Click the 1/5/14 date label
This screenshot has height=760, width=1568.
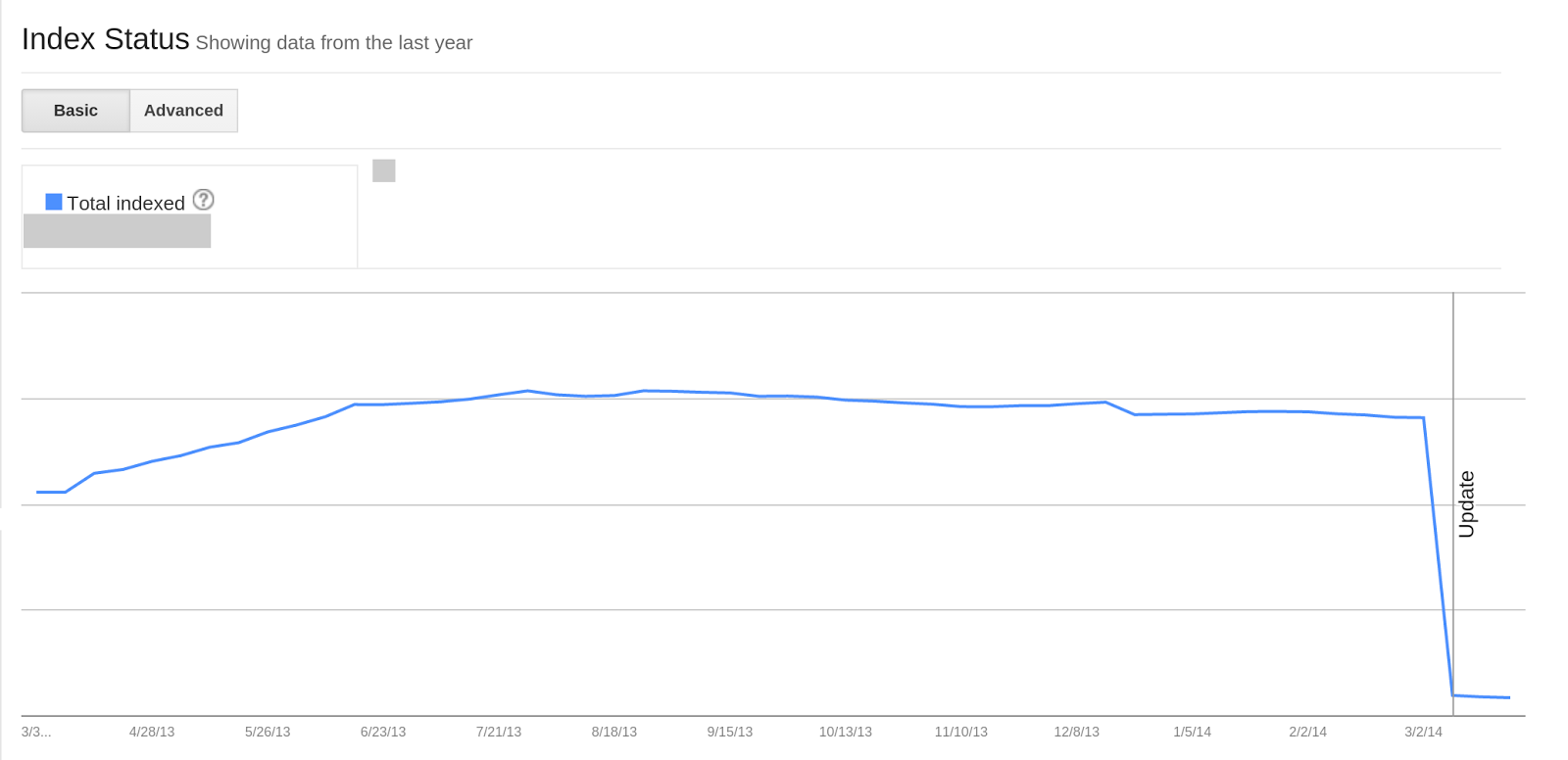pyautogui.click(x=1193, y=732)
